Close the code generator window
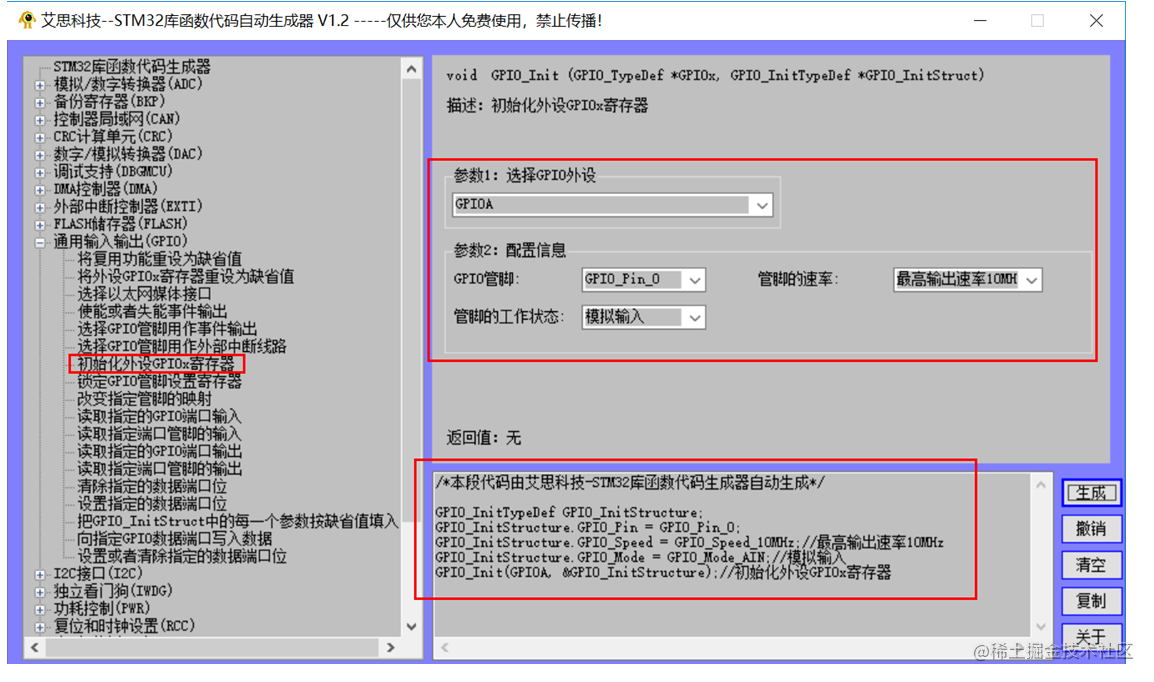1154x682 pixels. pyautogui.click(x=1096, y=21)
